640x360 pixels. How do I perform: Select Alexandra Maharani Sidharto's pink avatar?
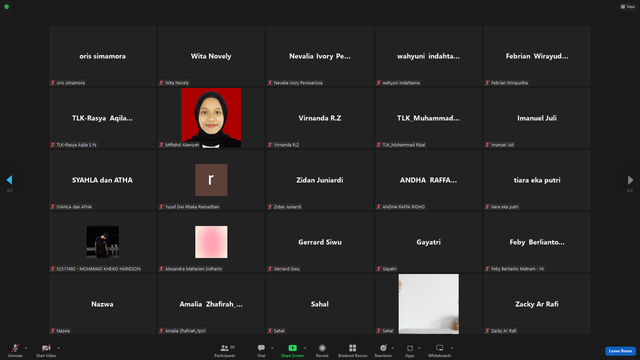[211, 242]
